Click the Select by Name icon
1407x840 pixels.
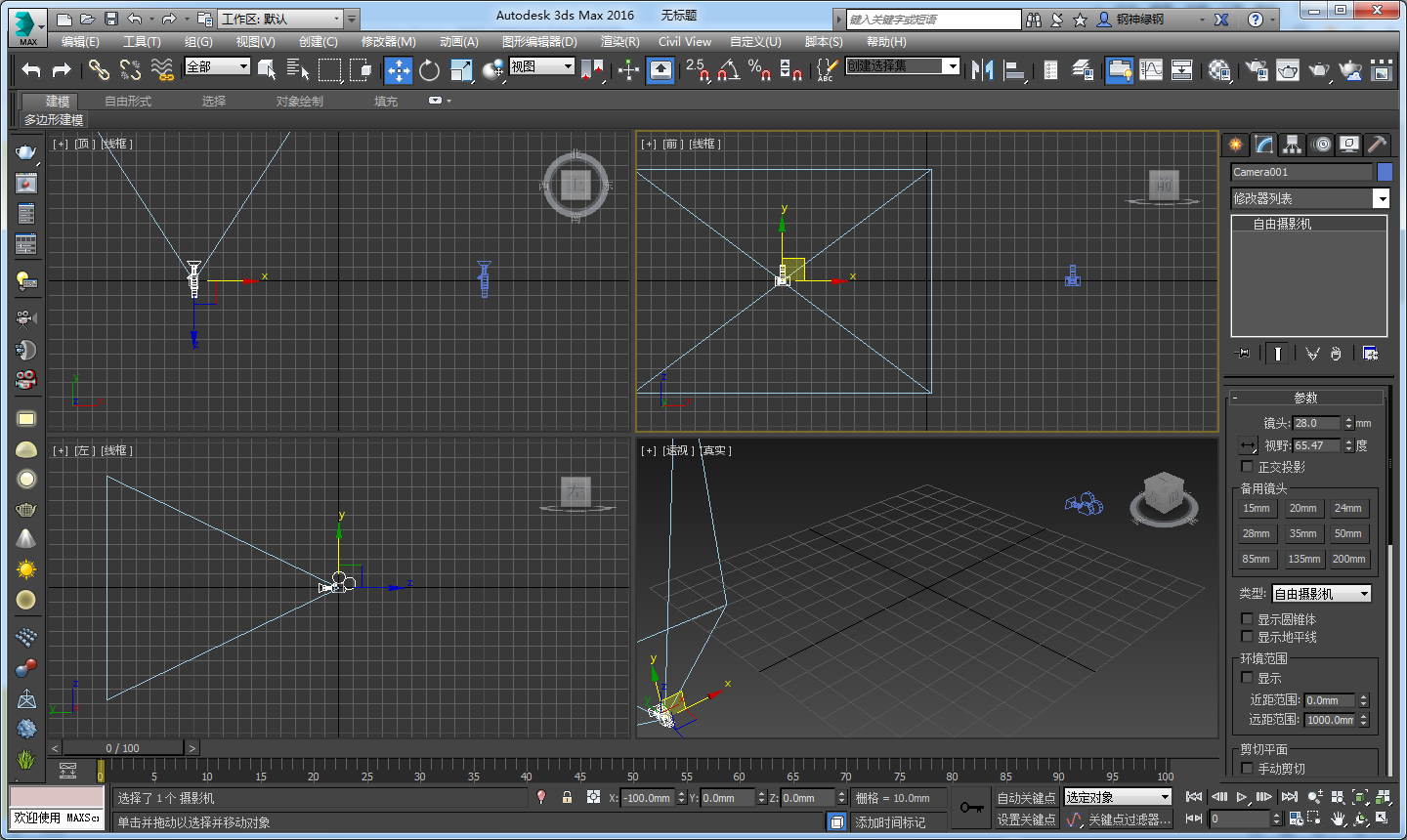(x=297, y=69)
